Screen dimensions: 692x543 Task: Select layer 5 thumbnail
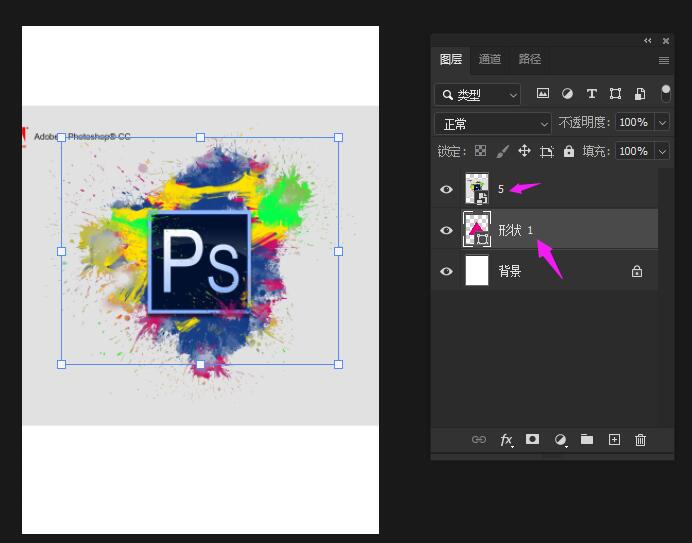477,189
